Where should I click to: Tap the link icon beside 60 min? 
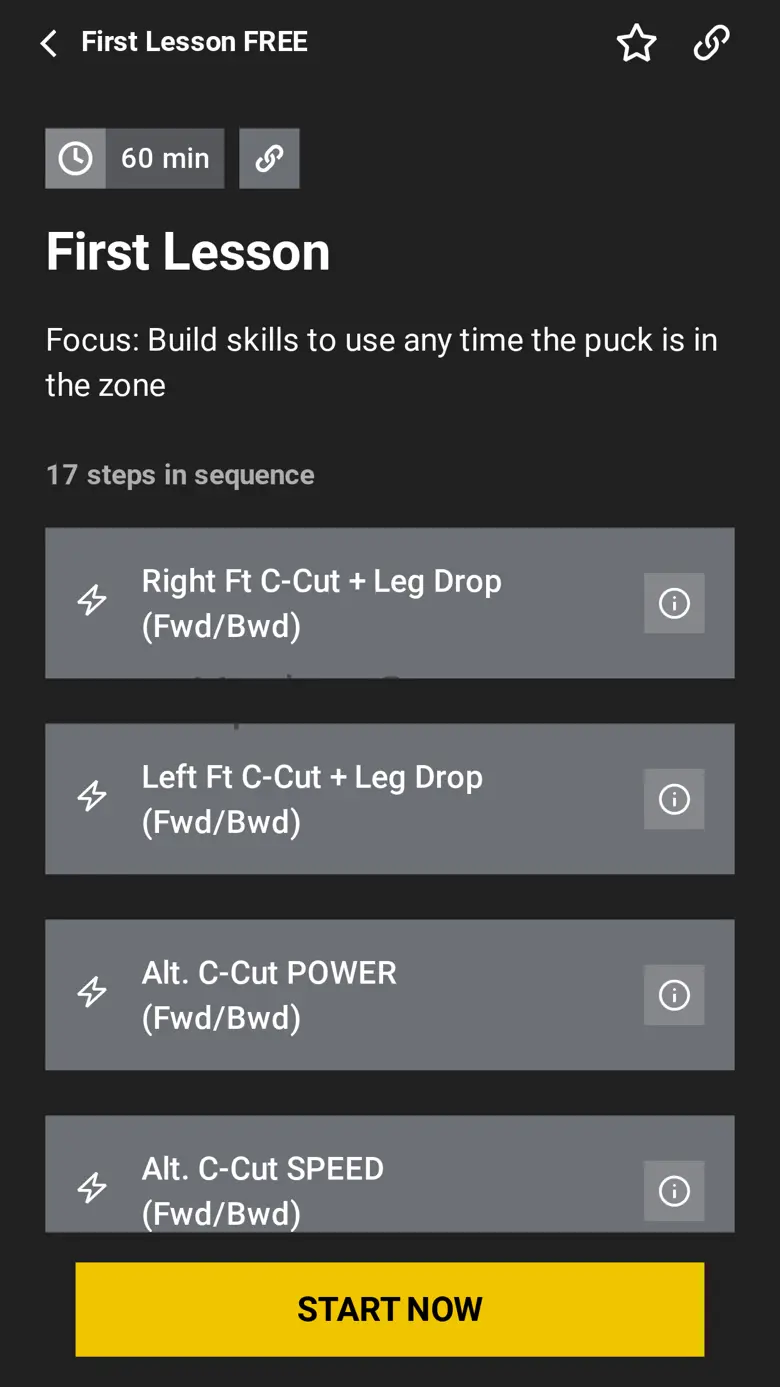(269, 158)
